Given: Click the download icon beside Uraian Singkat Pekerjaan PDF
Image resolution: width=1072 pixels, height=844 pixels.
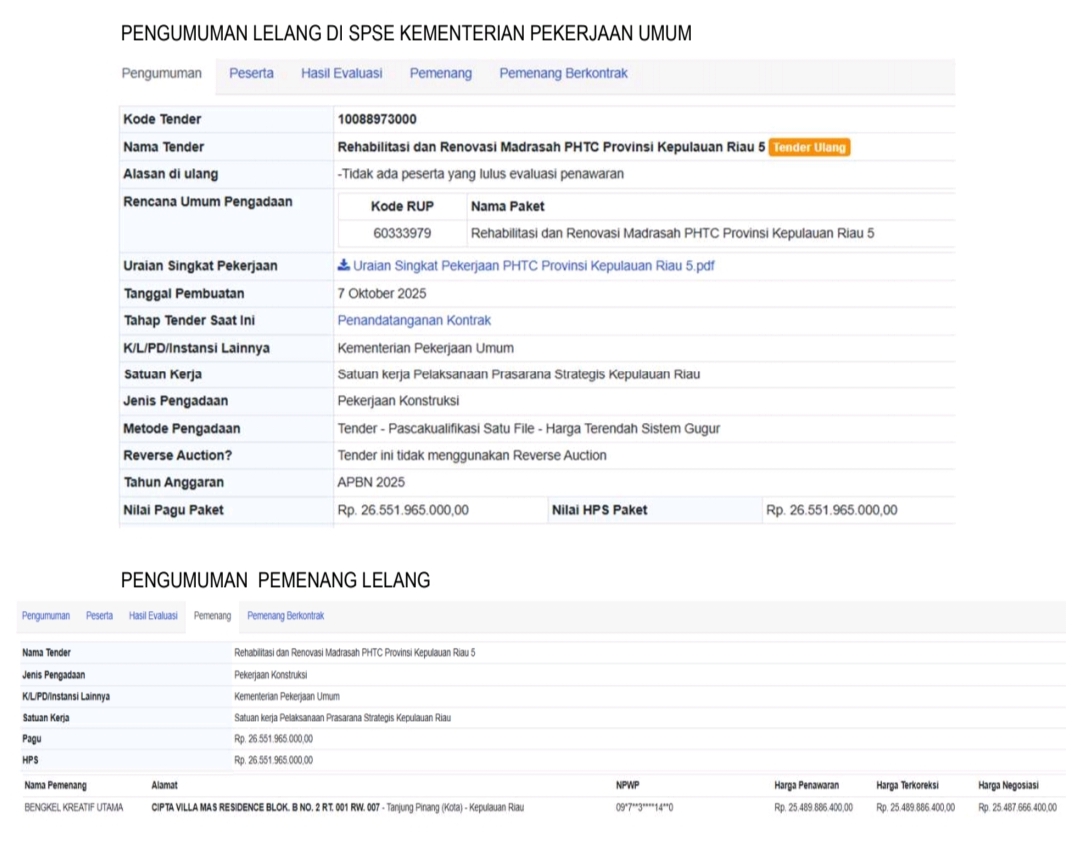Looking at the screenshot, I should point(344,266).
